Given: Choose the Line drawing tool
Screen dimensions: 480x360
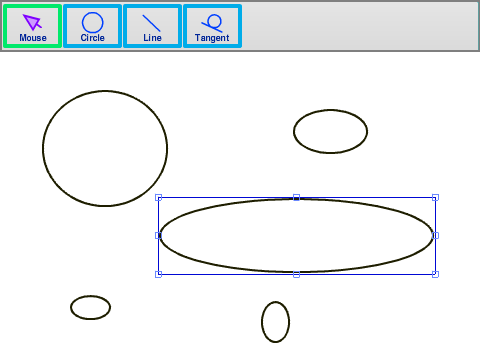Looking at the screenshot, I should 152,26.
